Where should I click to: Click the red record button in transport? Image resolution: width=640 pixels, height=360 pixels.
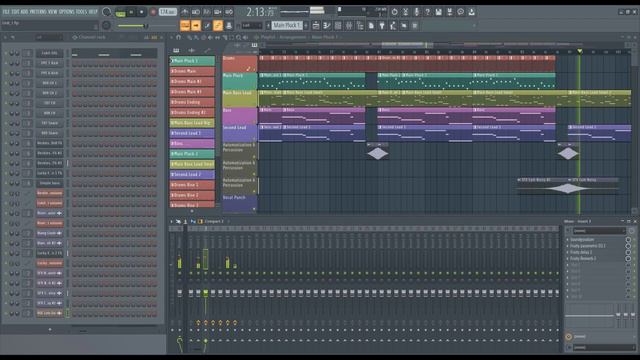click(153, 12)
